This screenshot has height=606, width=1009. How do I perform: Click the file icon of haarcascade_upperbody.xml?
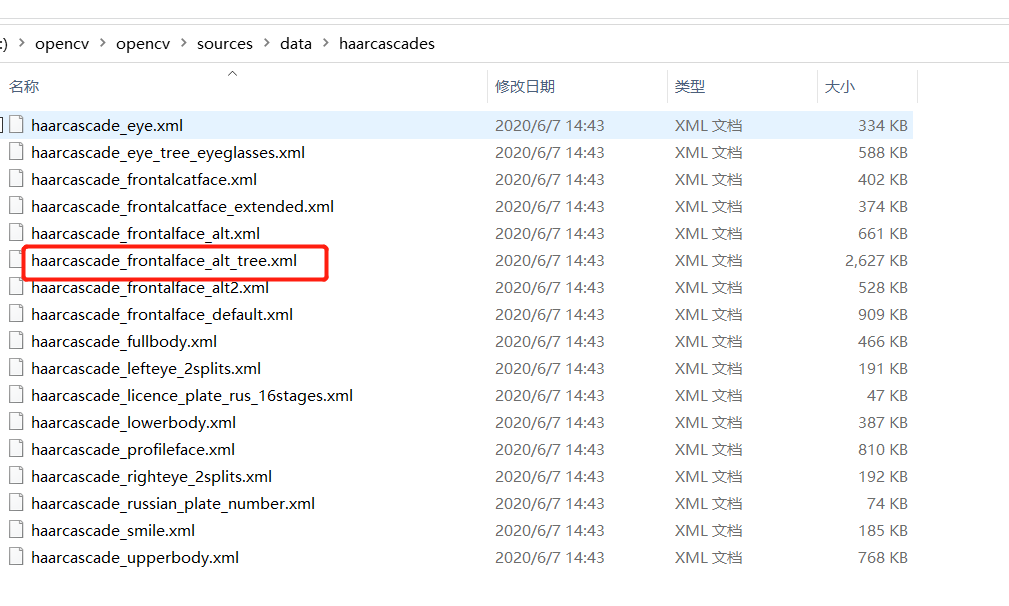(x=16, y=557)
